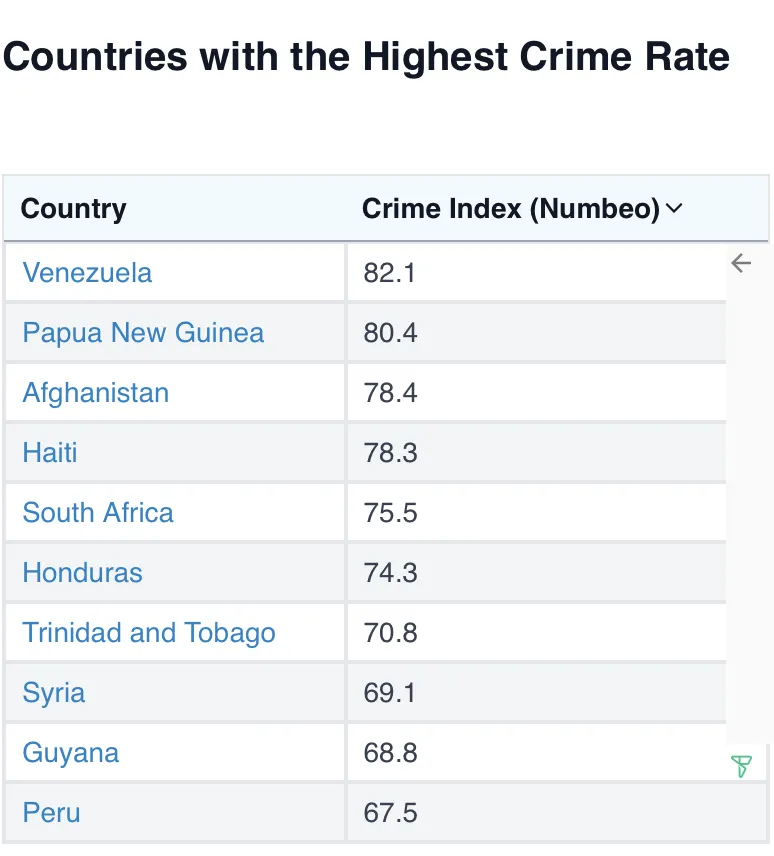Visit the South Africa link
This screenshot has width=774, height=856.
coord(98,513)
